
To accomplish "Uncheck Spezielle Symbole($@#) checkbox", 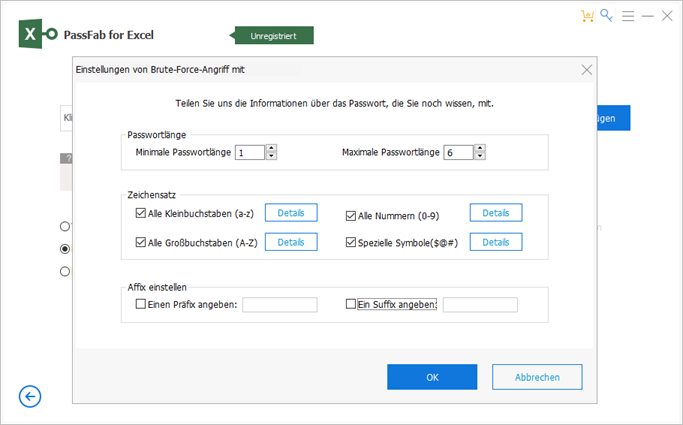I will click(x=351, y=242).
